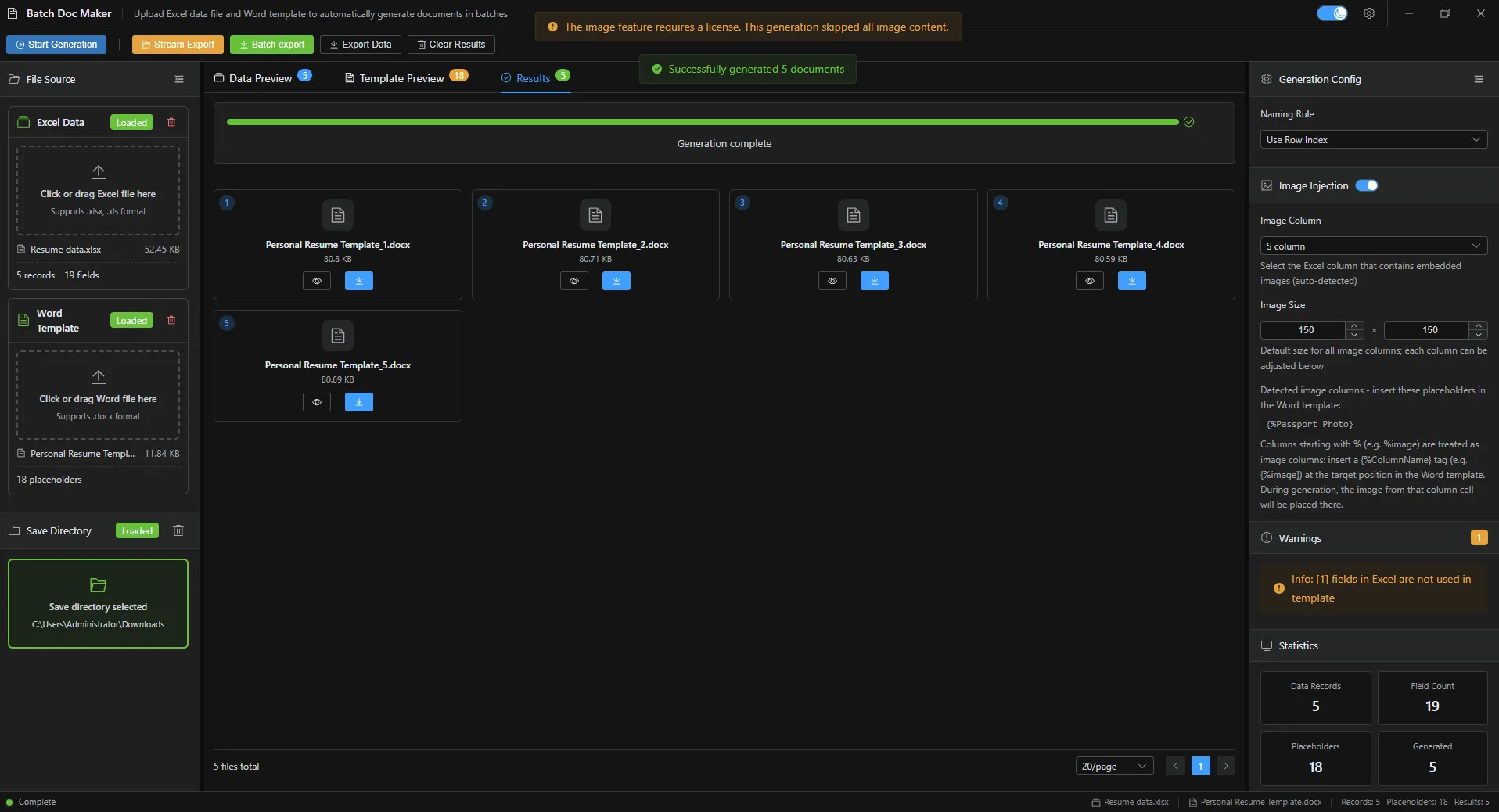Screen dimensions: 1499x812
Task: Select the Results tab
Action: coord(535,77)
